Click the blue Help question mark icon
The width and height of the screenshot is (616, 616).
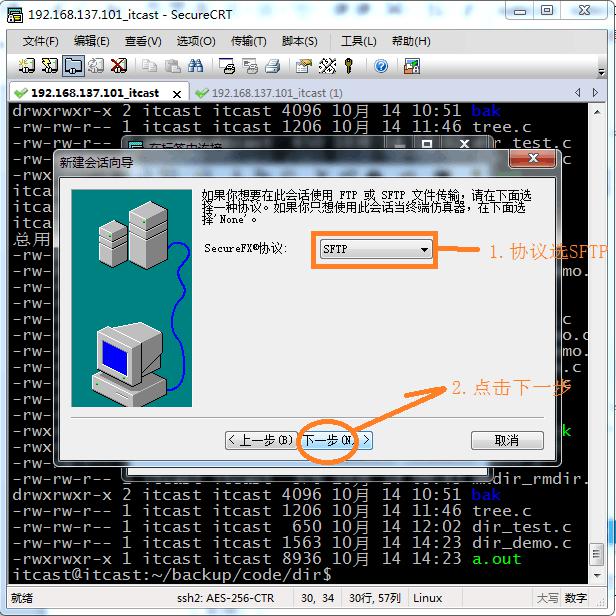coord(381,66)
